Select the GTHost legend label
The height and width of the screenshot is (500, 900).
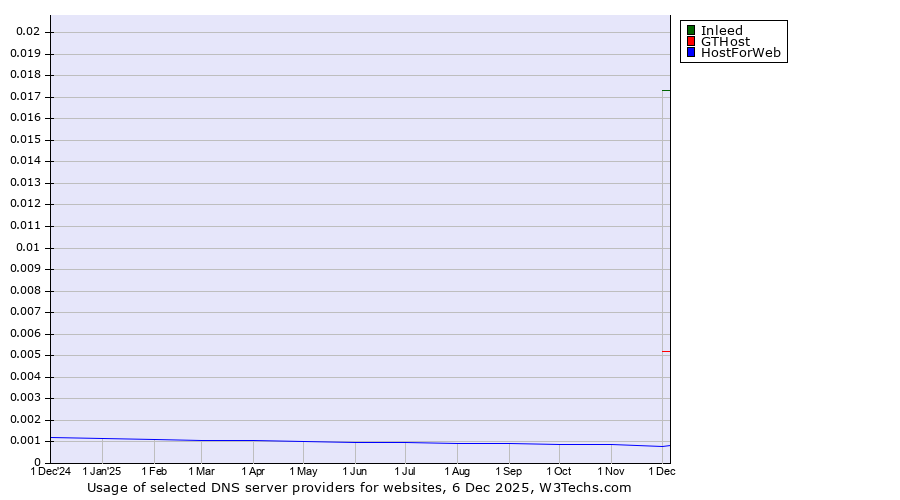point(725,42)
